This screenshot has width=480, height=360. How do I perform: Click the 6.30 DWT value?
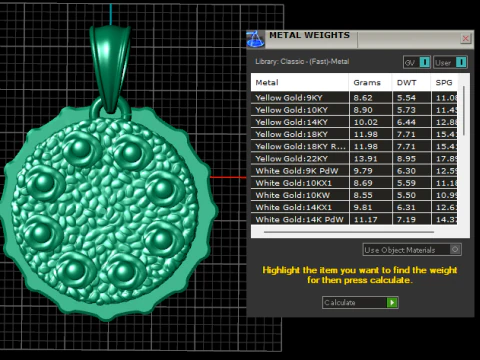point(406,171)
